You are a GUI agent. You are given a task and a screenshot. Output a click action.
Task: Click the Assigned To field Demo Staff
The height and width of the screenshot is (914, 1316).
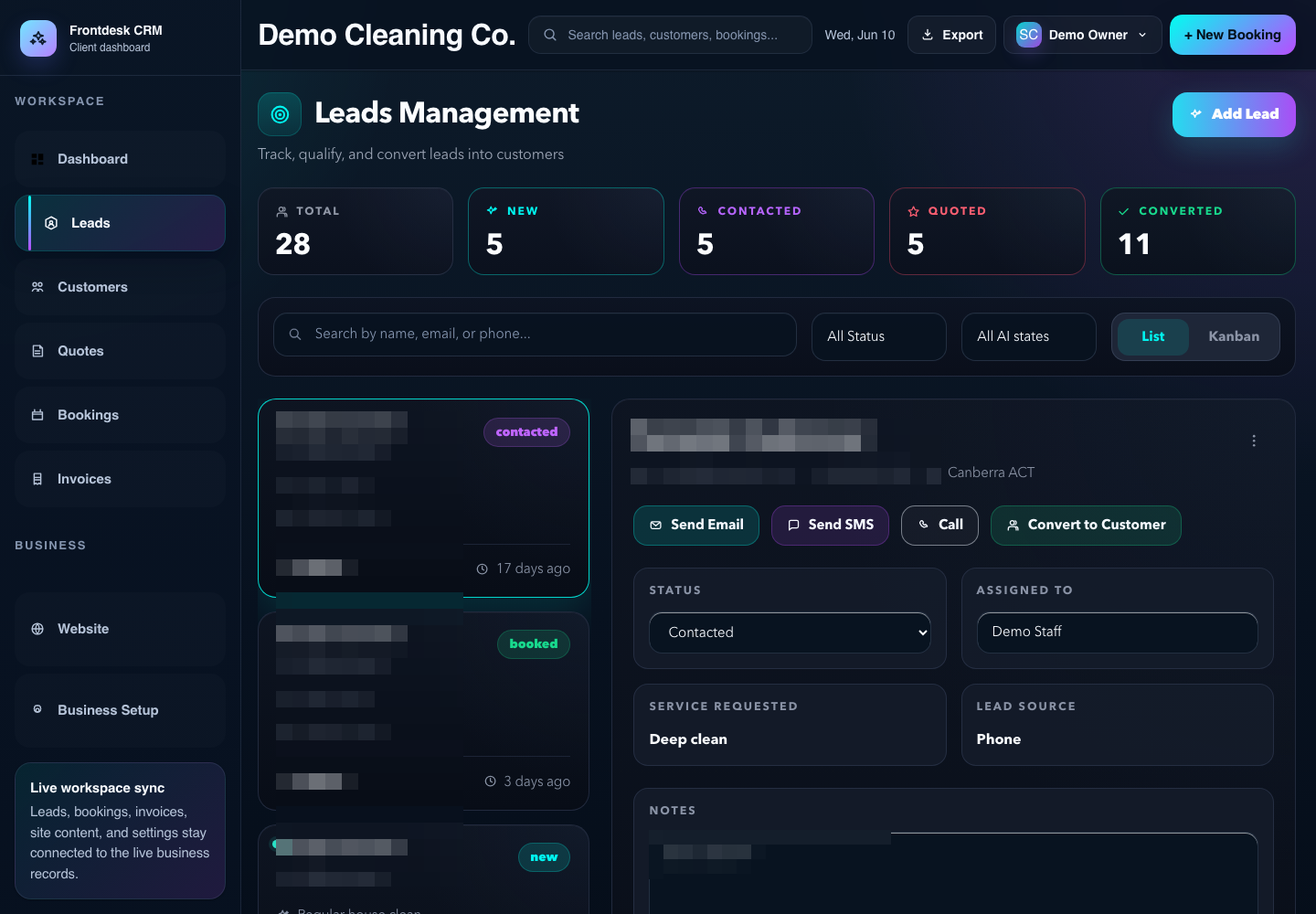pos(1117,632)
